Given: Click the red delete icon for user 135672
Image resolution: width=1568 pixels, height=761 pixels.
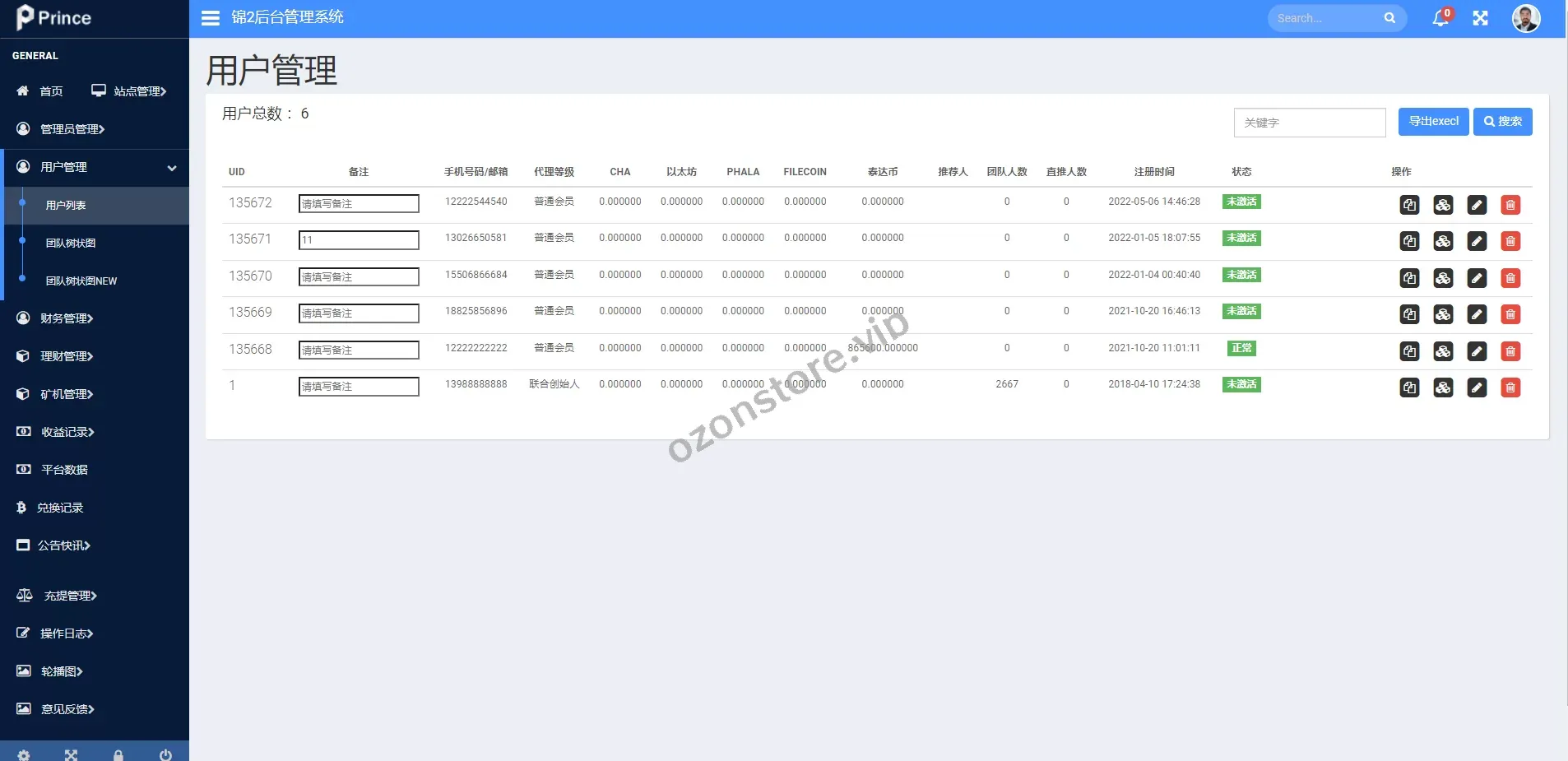Looking at the screenshot, I should pyautogui.click(x=1510, y=205).
